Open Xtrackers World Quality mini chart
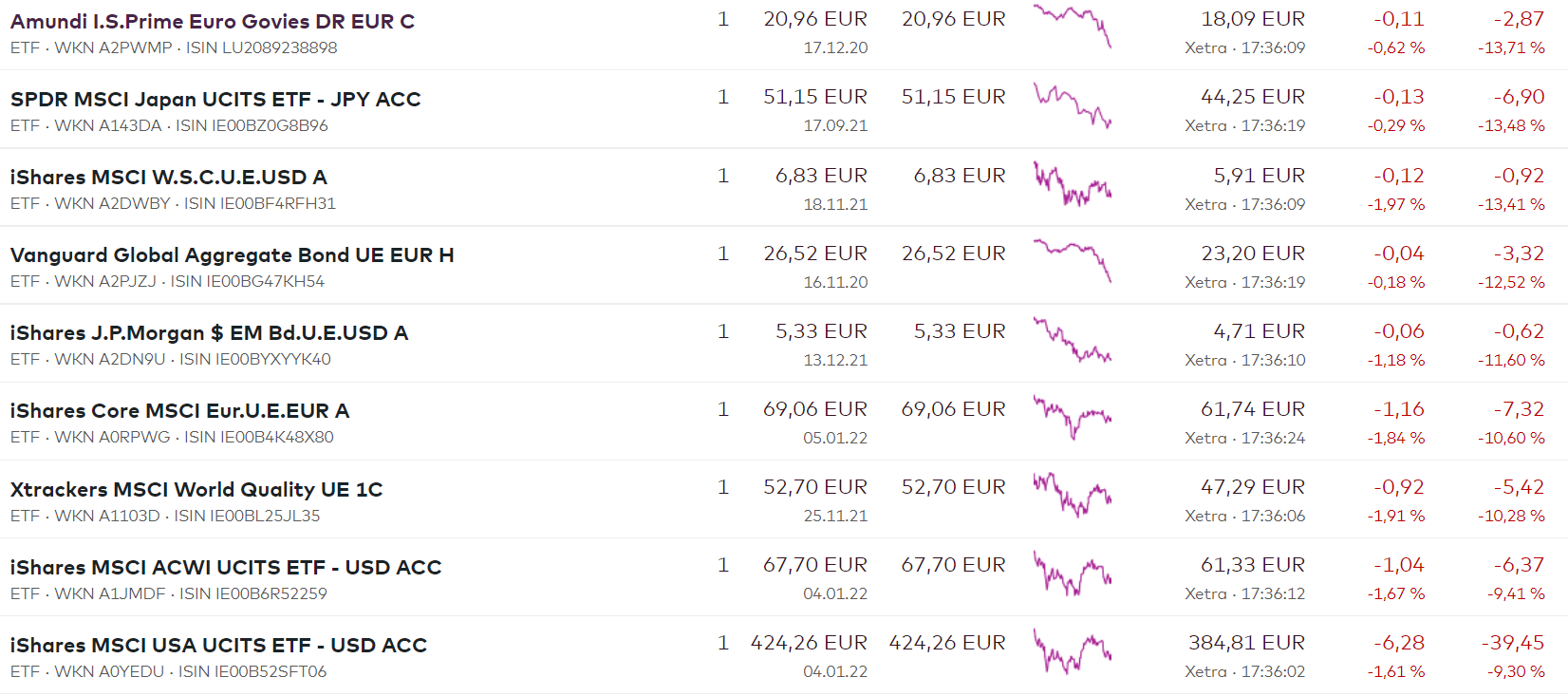 [x=1073, y=495]
